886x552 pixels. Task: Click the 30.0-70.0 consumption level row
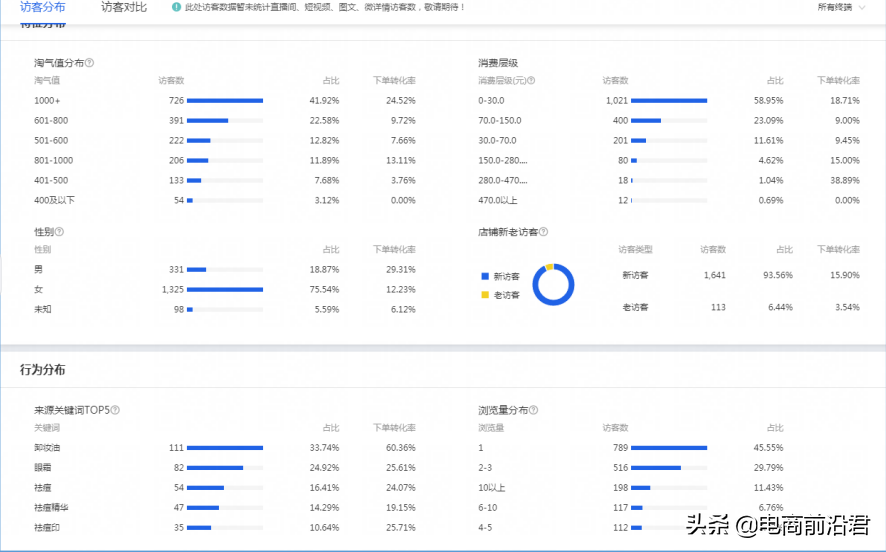point(669,140)
